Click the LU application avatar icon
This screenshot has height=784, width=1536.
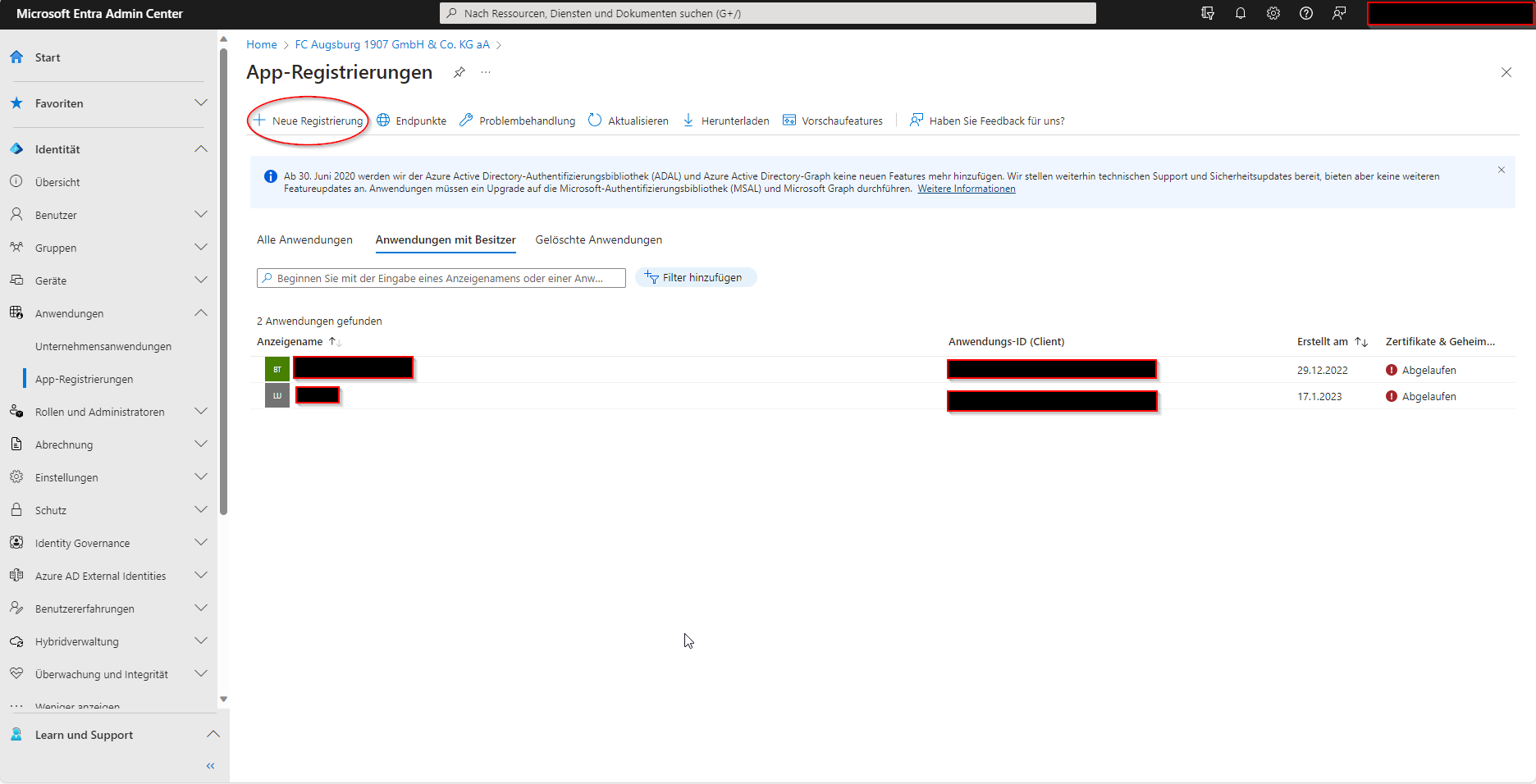[x=277, y=395]
